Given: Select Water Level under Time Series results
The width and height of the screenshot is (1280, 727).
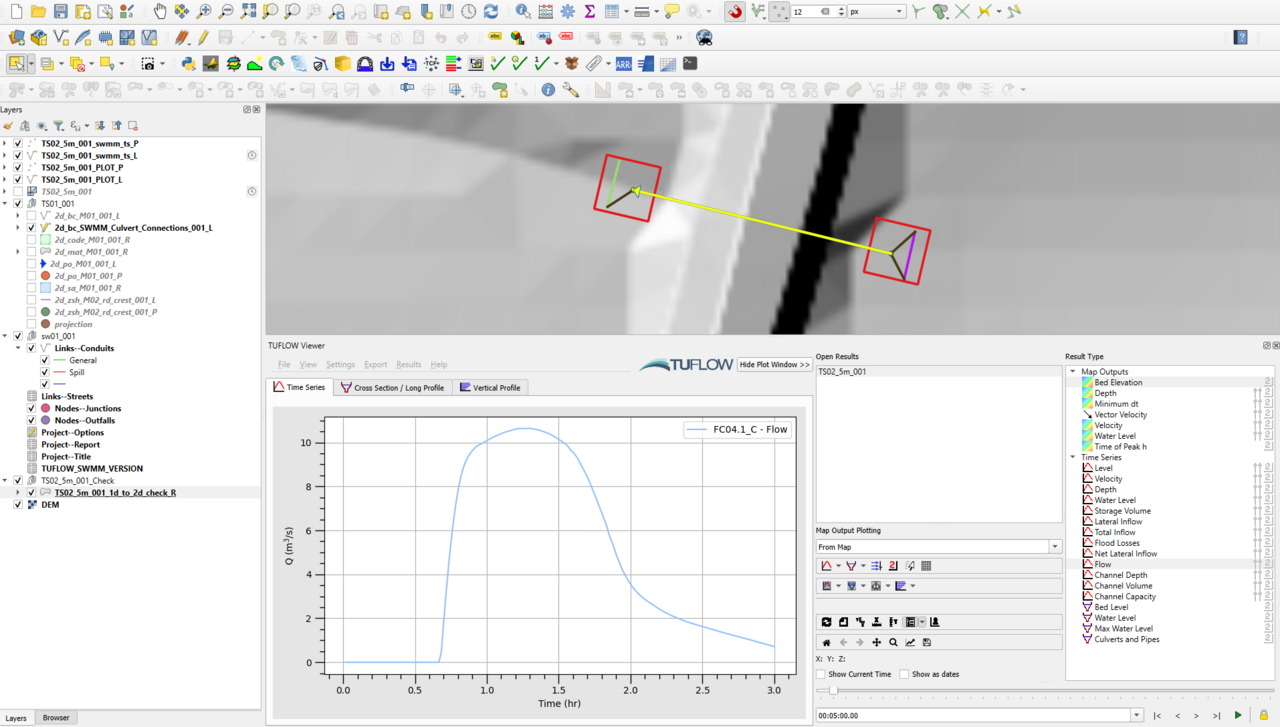Looking at the screenshot, I should click(1114, 500).
